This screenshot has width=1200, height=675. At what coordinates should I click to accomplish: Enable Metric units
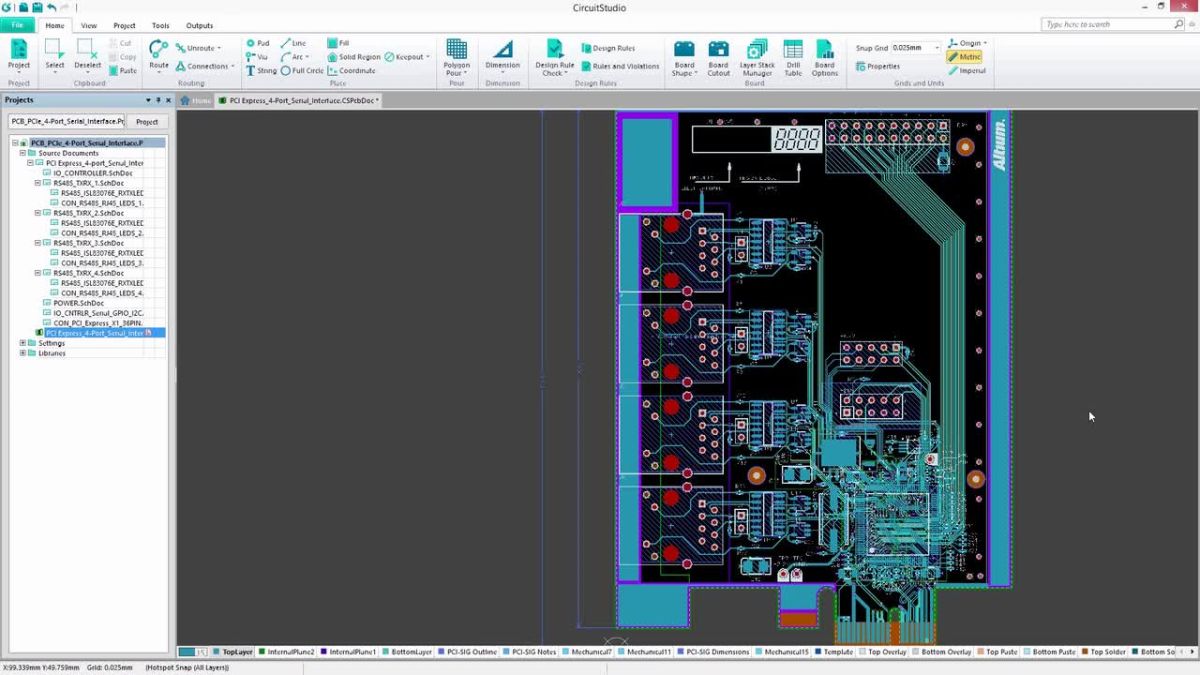tap(966, 56)
